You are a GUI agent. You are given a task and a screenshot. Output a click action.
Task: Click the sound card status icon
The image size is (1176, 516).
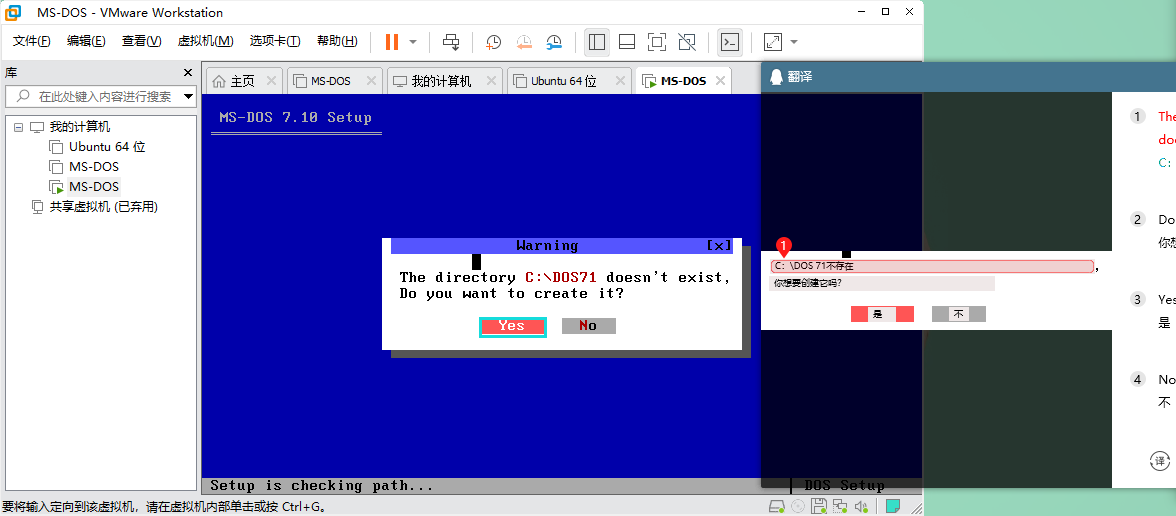coord(862,506)
